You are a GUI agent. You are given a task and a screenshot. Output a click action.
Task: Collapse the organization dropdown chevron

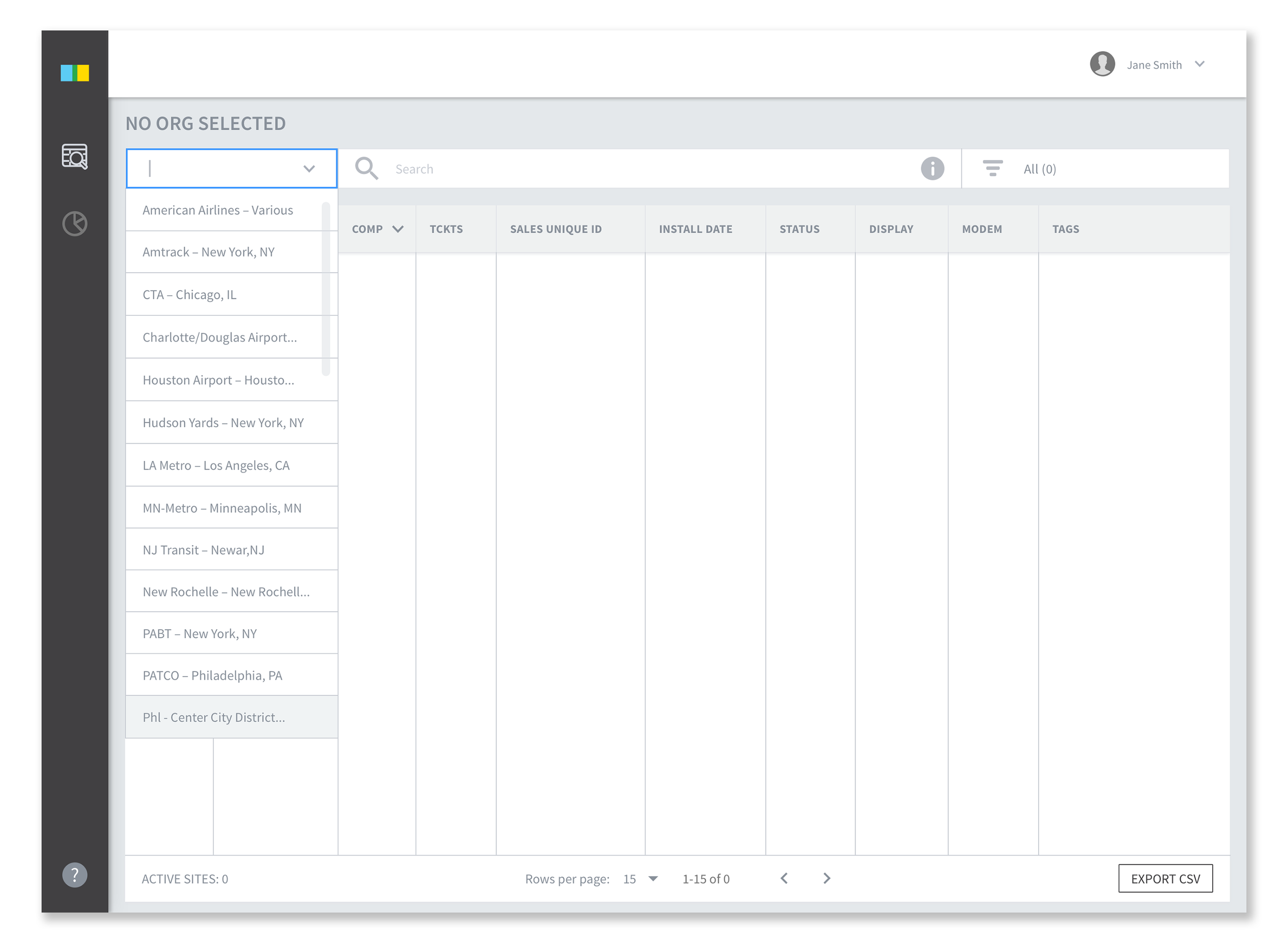(309, 169)
